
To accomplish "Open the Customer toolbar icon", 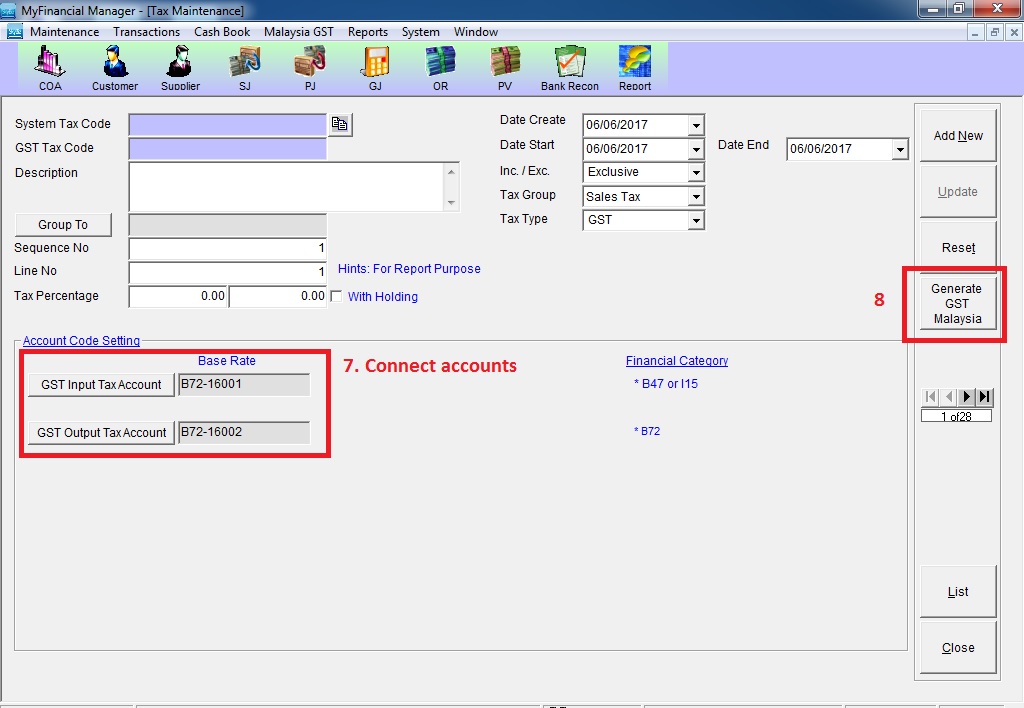I will [x=115, y=66].
